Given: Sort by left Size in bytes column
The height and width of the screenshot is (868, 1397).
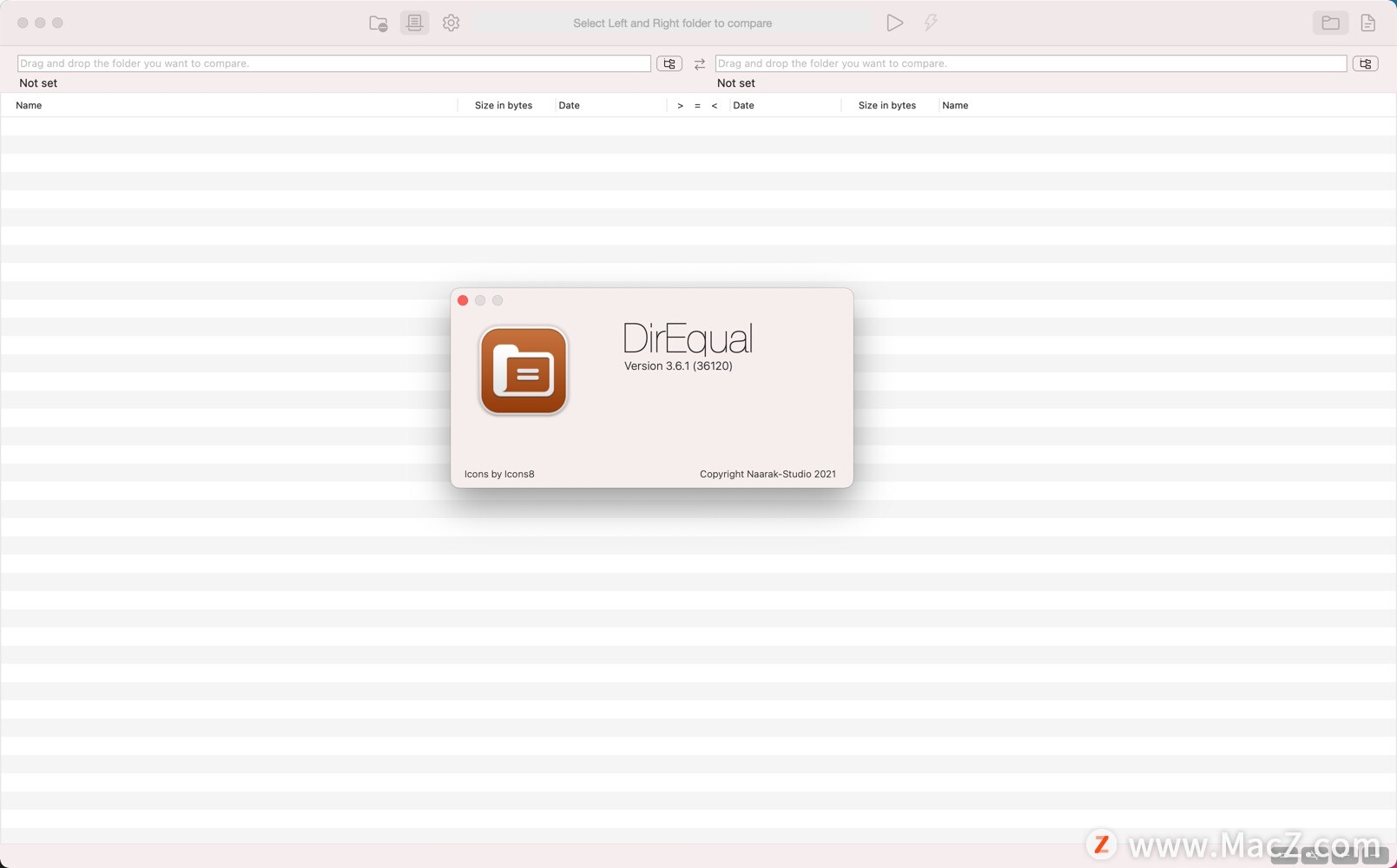Looking at the screenshot, I should (x=504, y=105).
